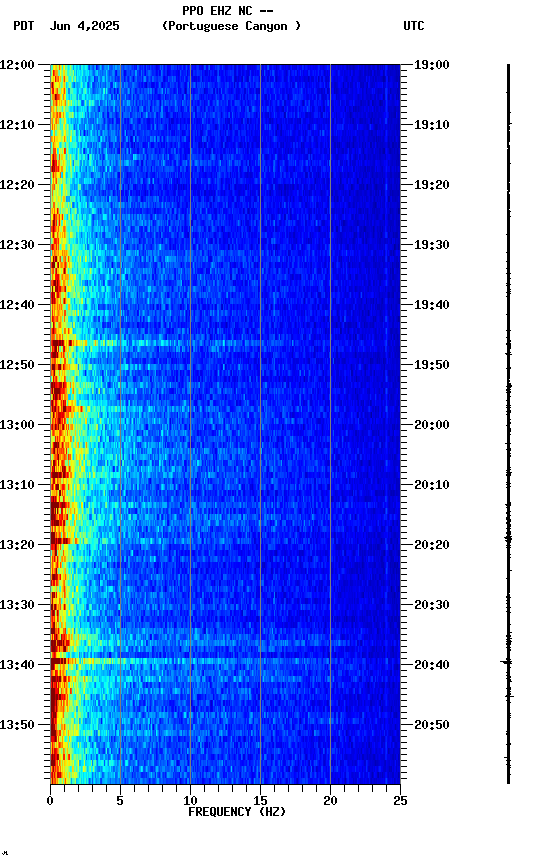
Task: Click the 19:50 UTC time label
Action: coord(431,365)
